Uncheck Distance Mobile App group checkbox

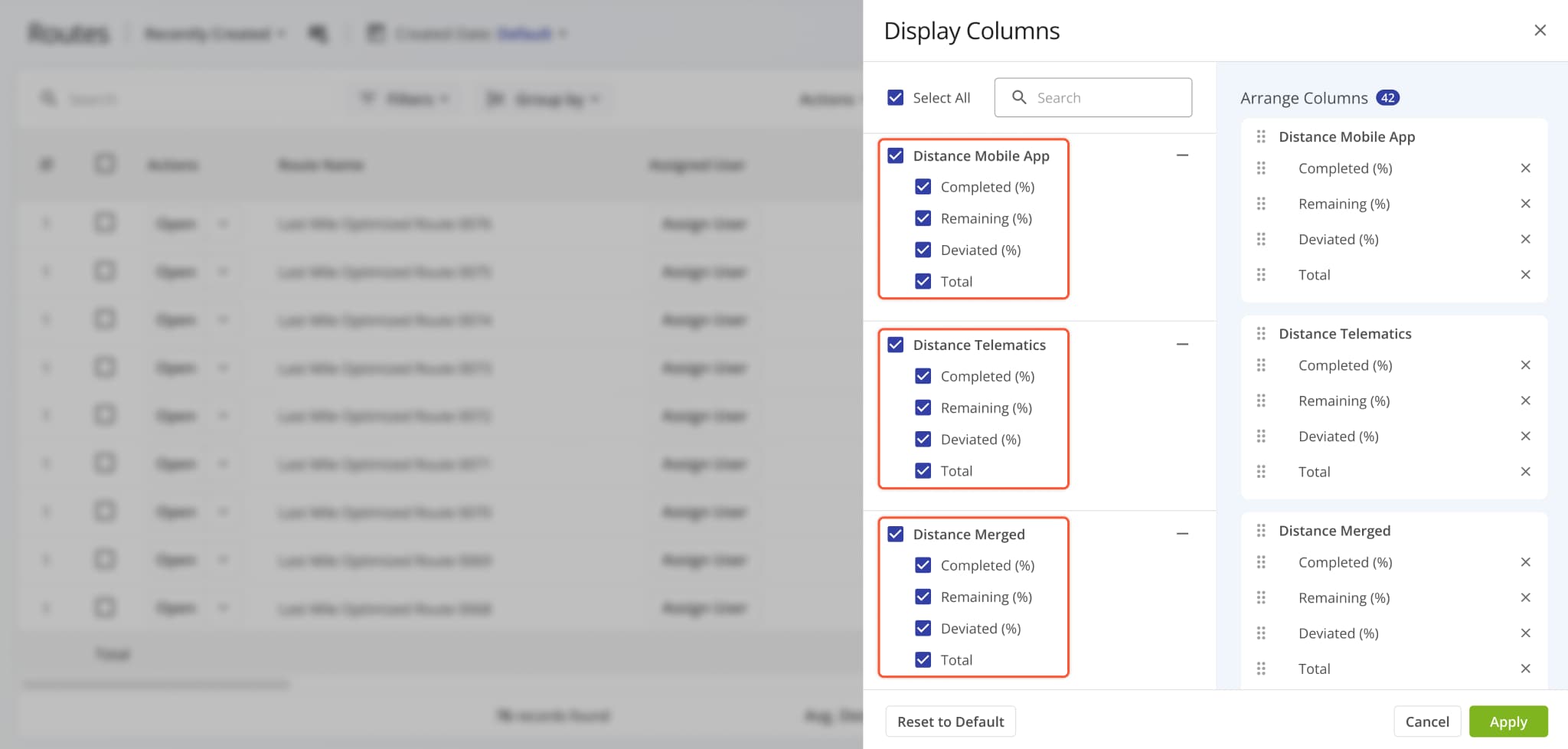[895, 156]
